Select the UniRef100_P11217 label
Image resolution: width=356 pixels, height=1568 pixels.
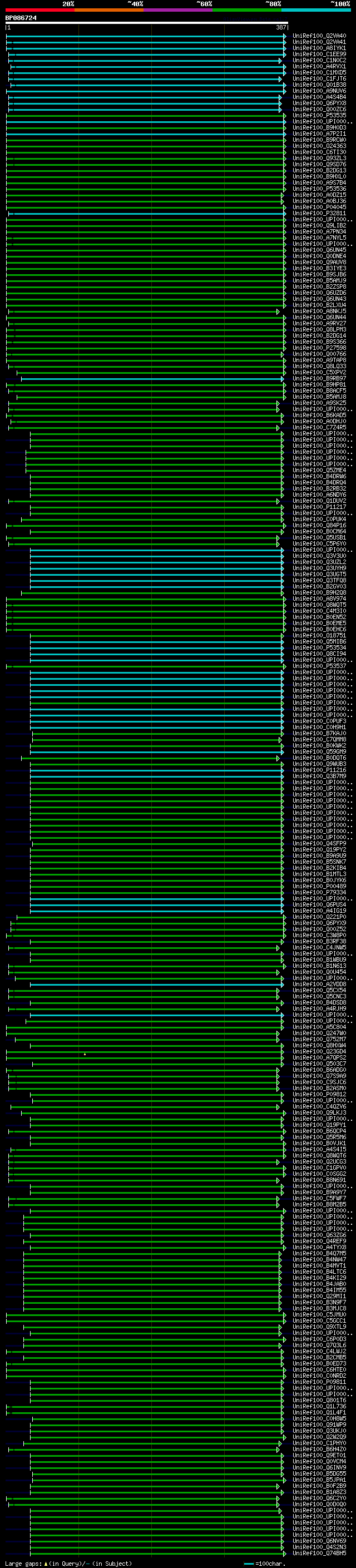point(319,507)
